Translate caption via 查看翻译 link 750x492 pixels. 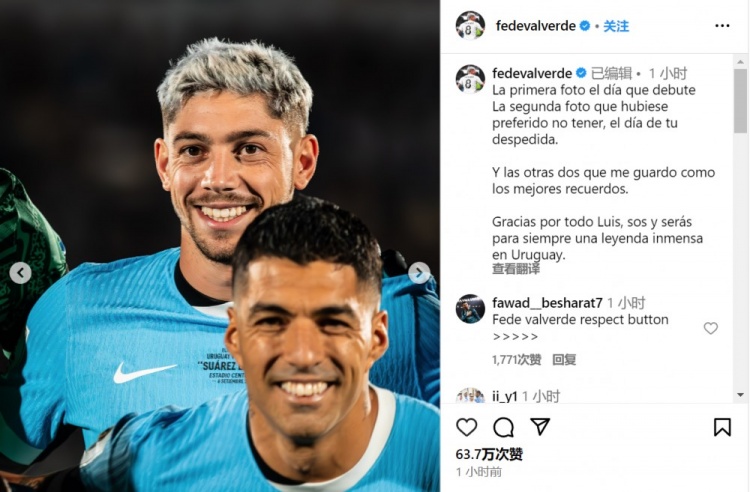[x=516, y=269]
